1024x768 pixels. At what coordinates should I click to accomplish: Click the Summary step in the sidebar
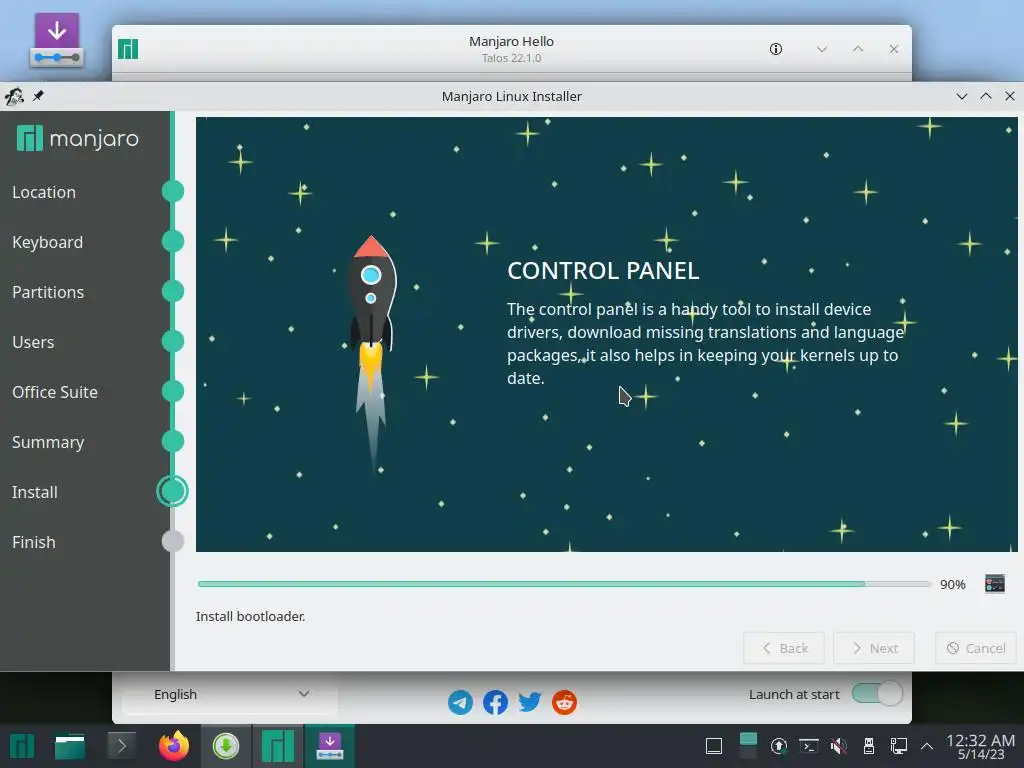click(x=48, y=442)
